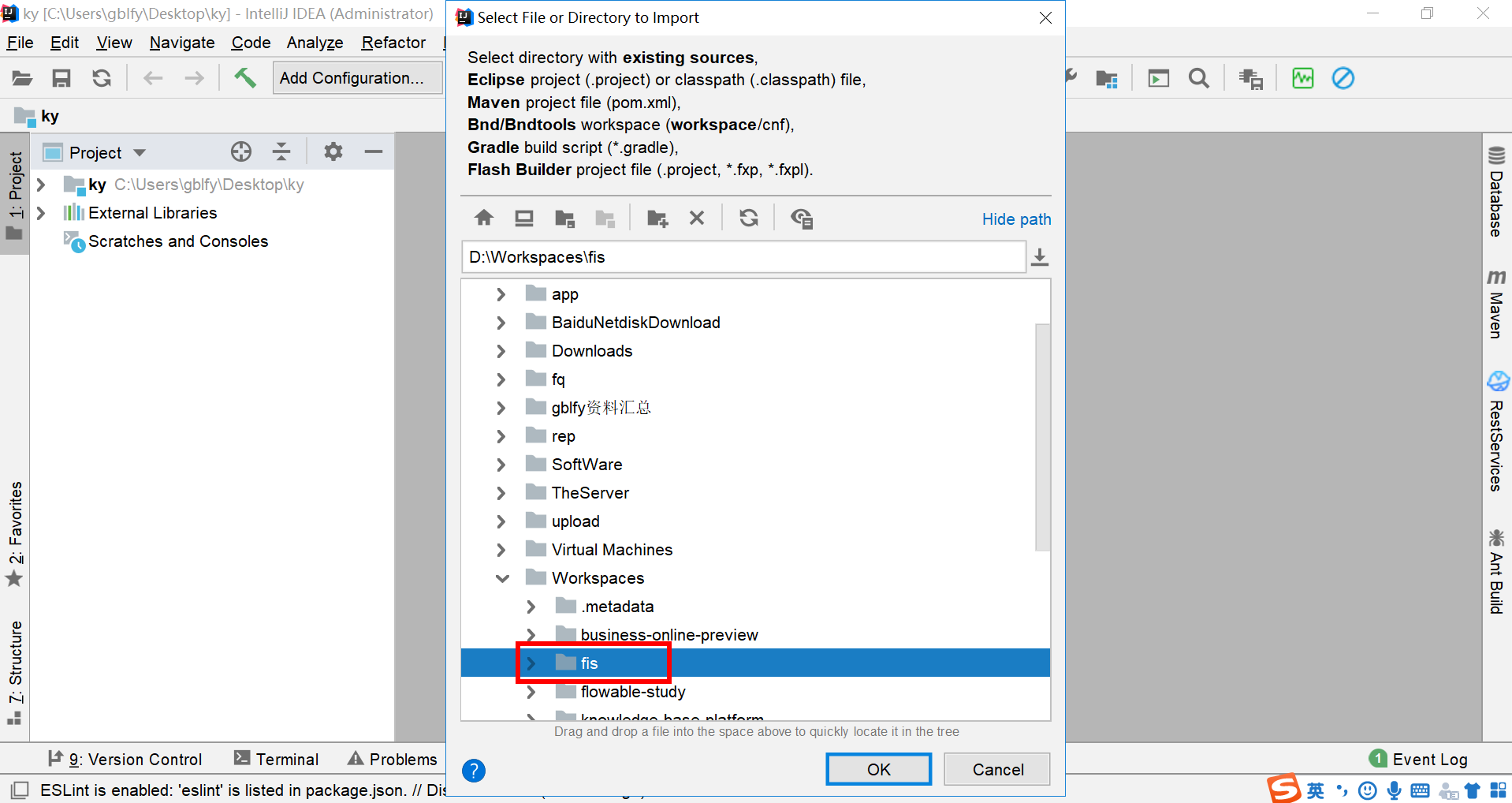Collapse the Workspaces folder
This screenshot has width=1512, height=803.
(502, 578)
